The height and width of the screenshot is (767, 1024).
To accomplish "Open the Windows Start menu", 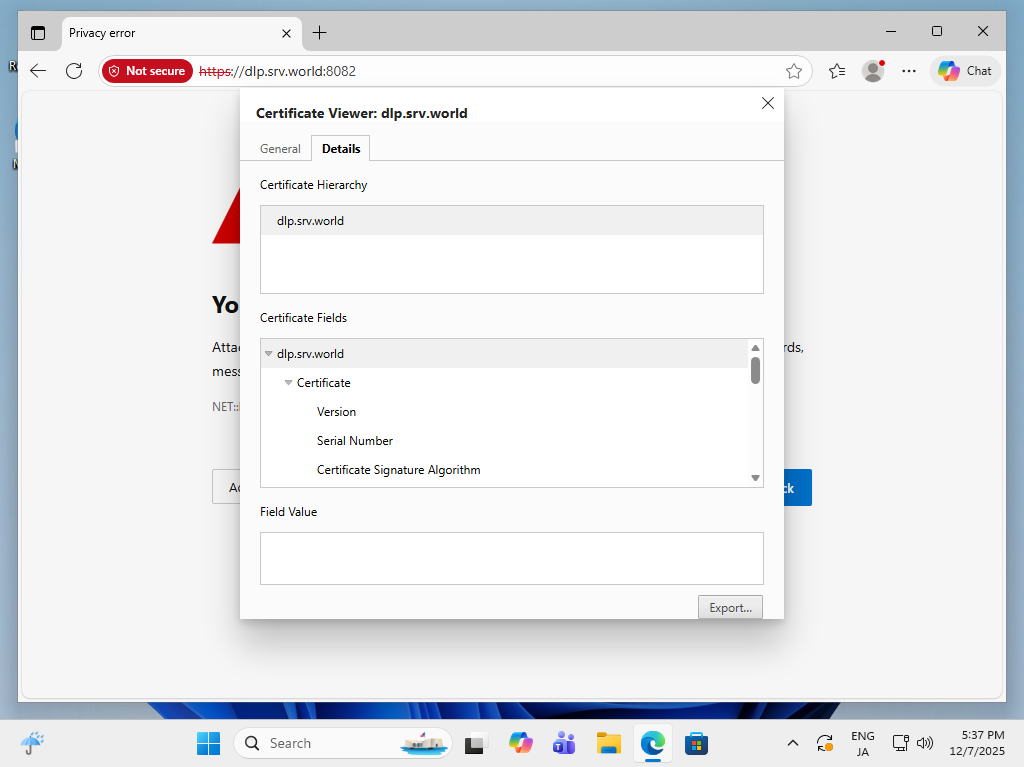I will pyautogui.click(x=208, y=743).
